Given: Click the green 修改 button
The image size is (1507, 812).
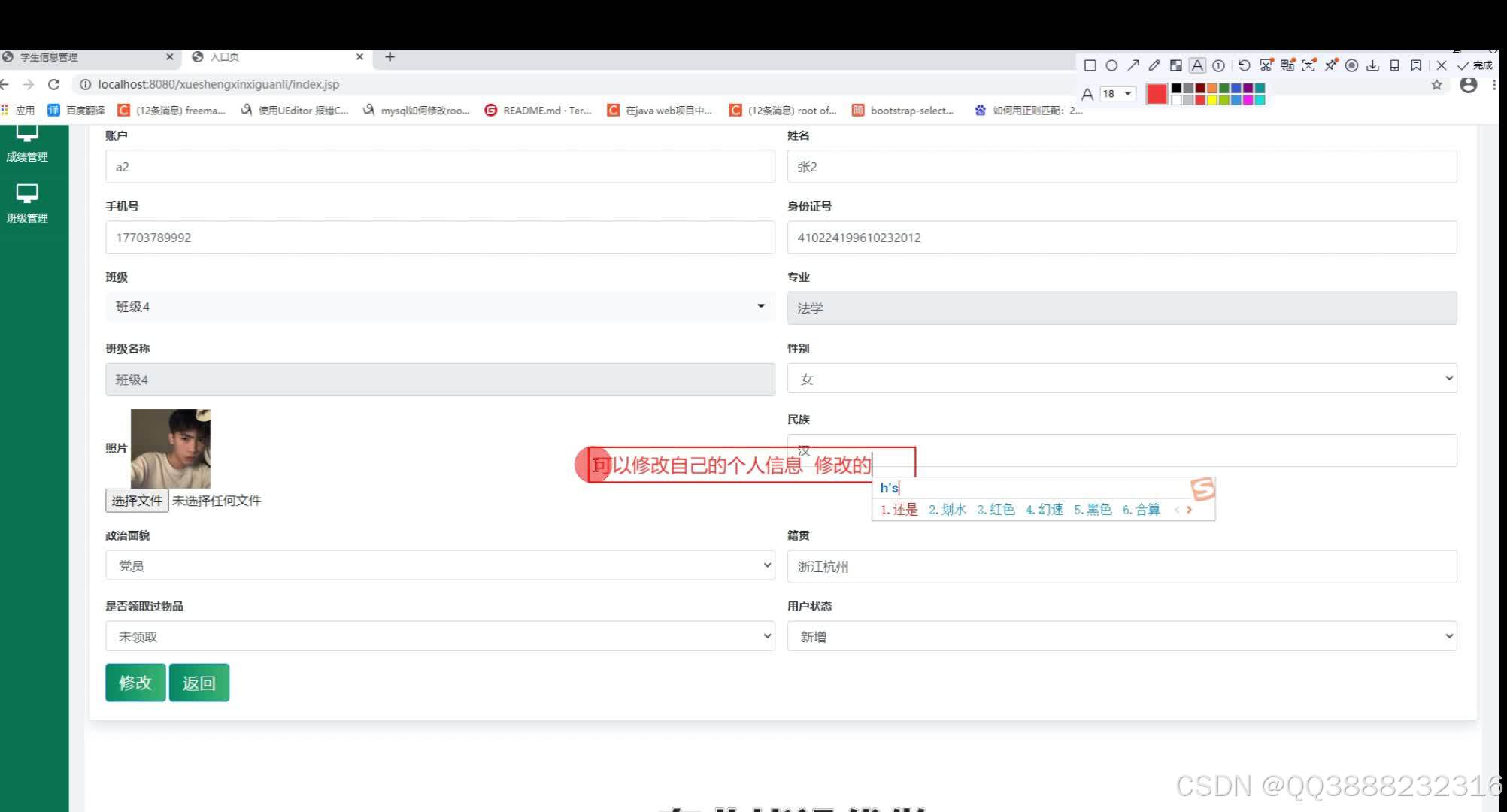Looking at the screenshot, I should (x=135, y=683).
